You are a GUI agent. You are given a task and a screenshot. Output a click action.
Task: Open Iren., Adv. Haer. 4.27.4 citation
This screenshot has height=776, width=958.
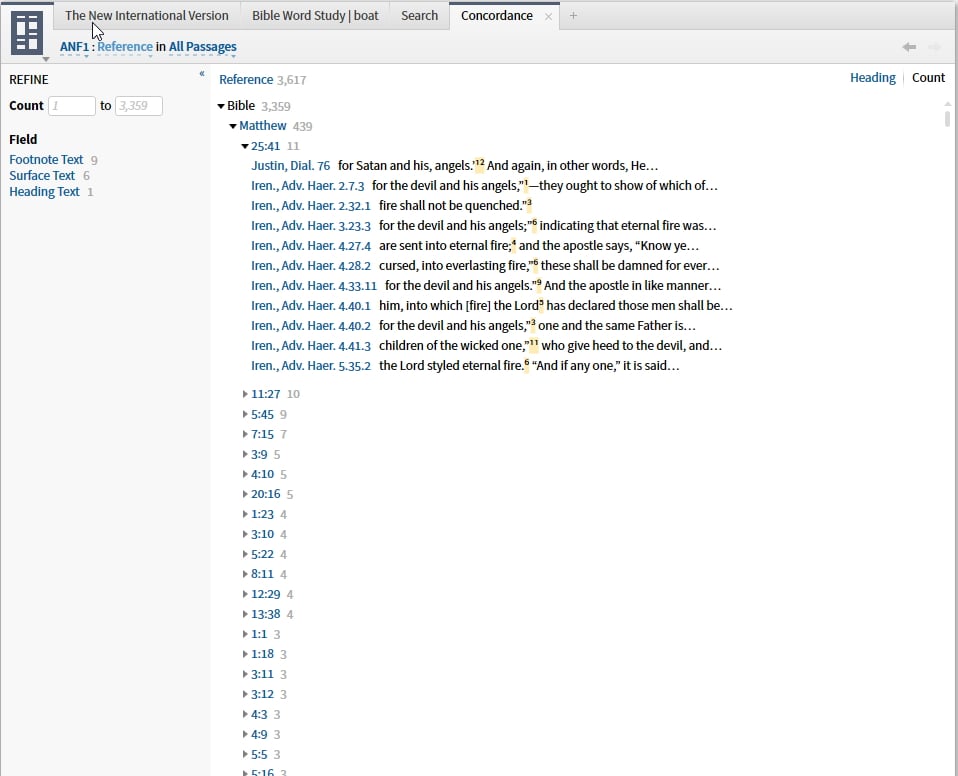tap(311, 246)
